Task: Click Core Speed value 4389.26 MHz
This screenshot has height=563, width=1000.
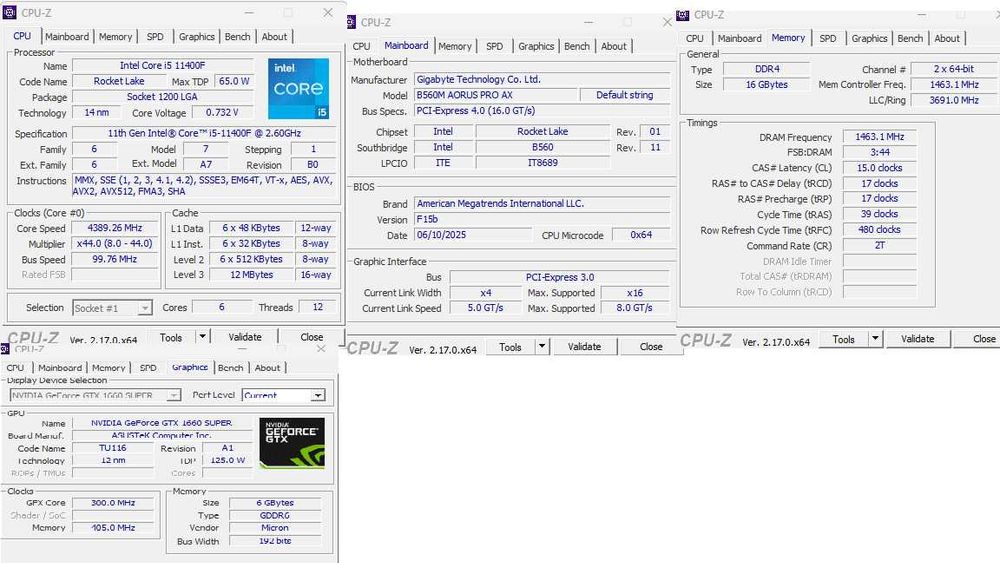Action: [x=115, y=228]
